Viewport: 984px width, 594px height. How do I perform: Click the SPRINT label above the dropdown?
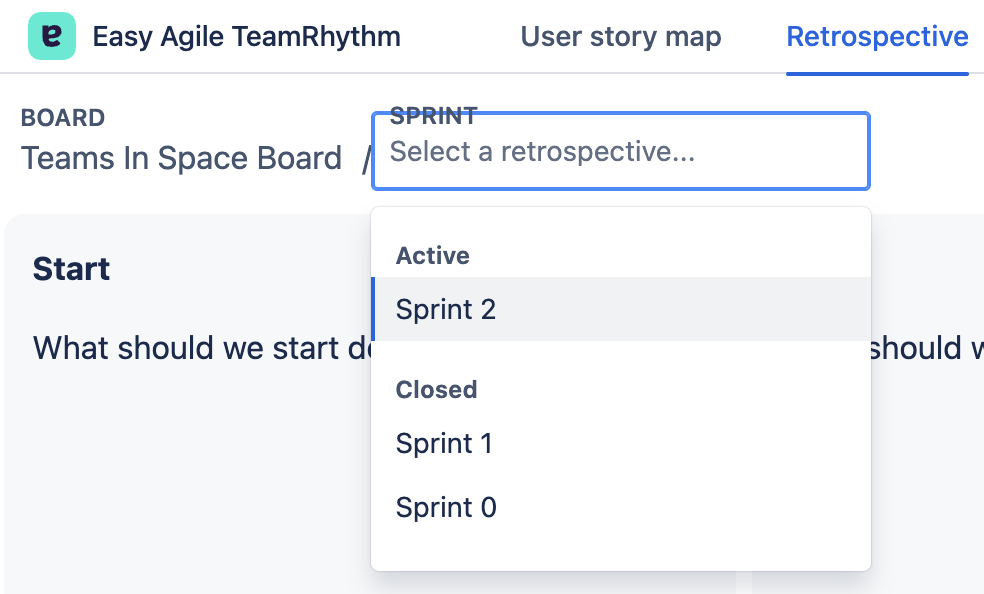coord(433,114)
